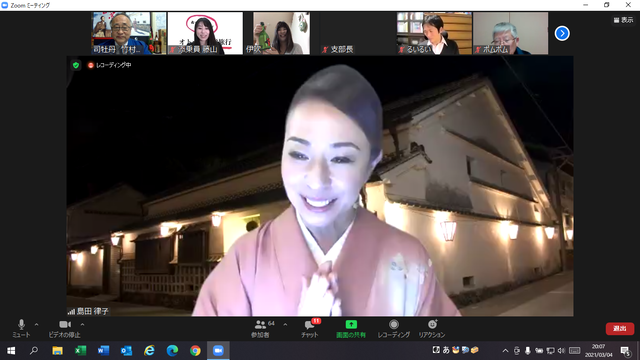Click the red leave meeting button

(x=620, y=329)
